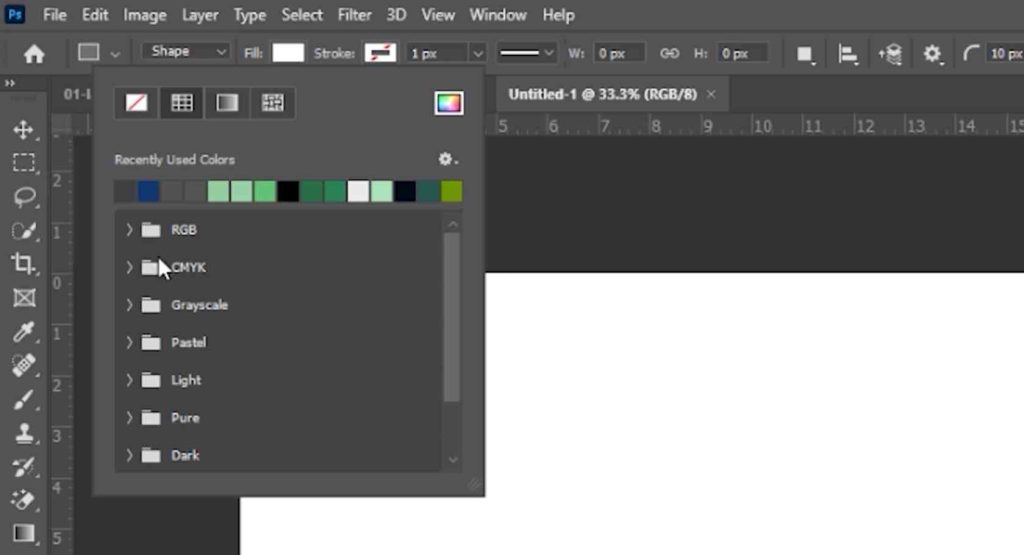This screenshot has height=555, width=1024.
Task: Select the Gradient tool
Action: [24, 533]
